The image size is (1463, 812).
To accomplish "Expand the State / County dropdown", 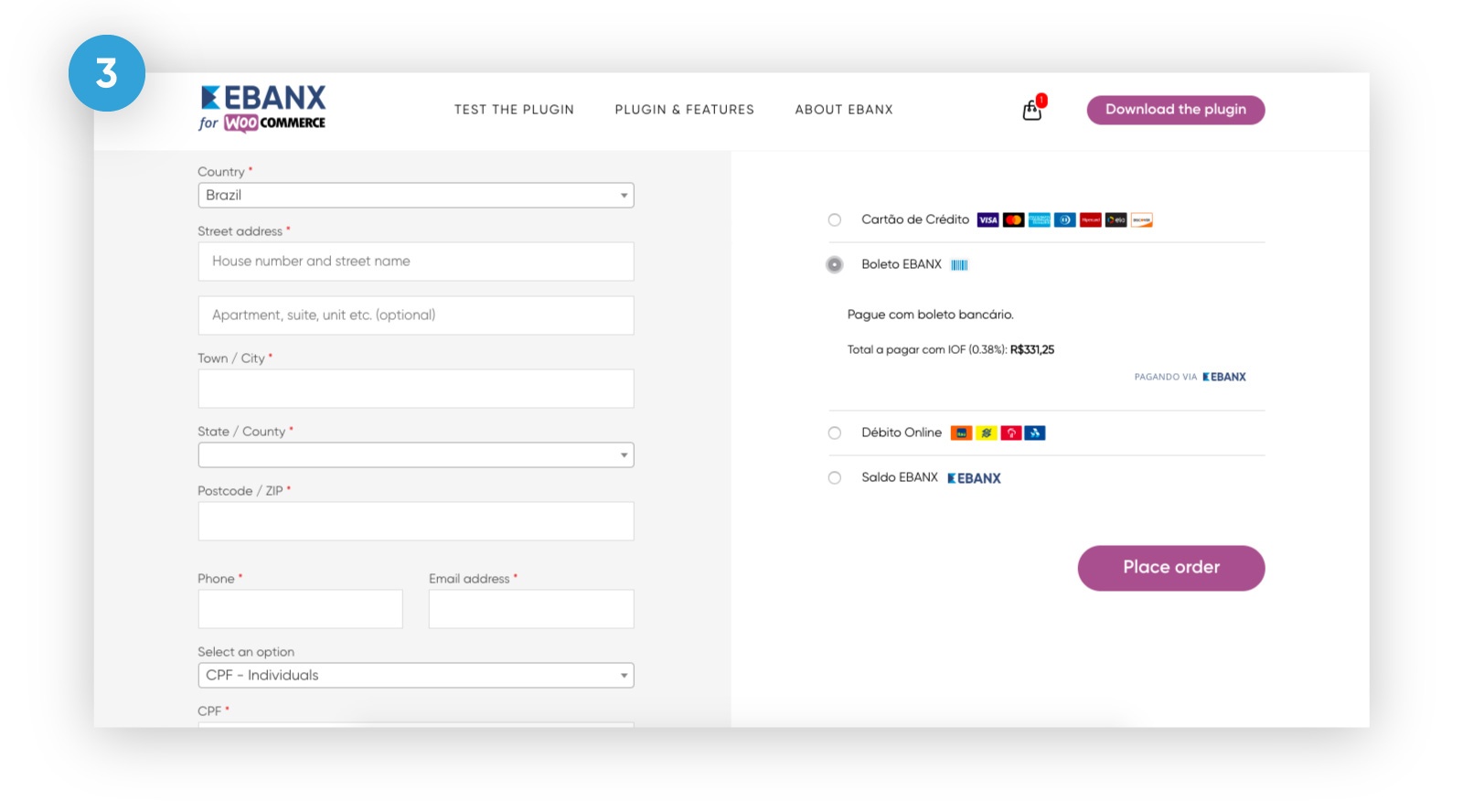I will tap(416, 454).
